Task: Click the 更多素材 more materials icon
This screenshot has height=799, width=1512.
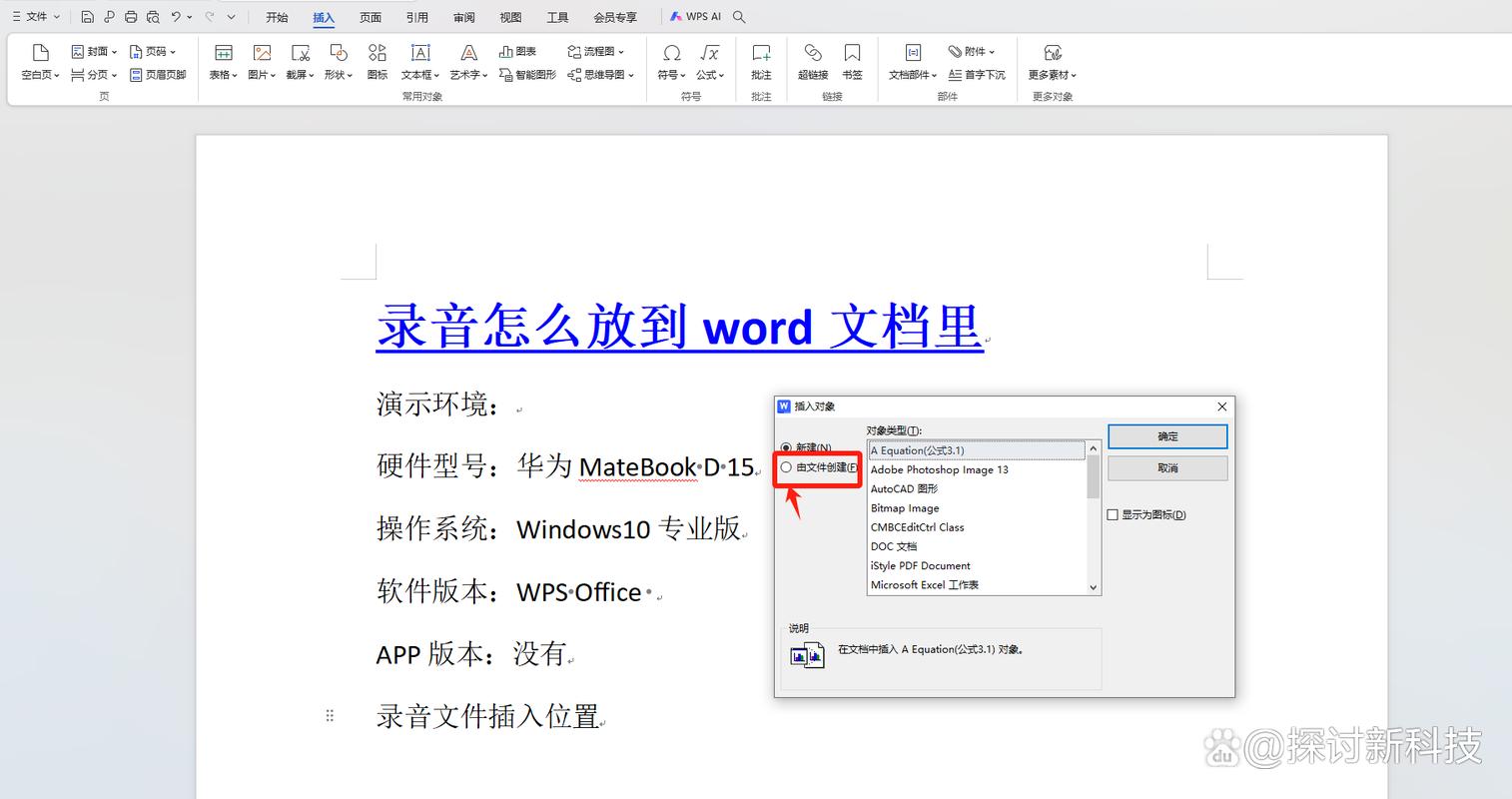Action: pos(1053,52)
